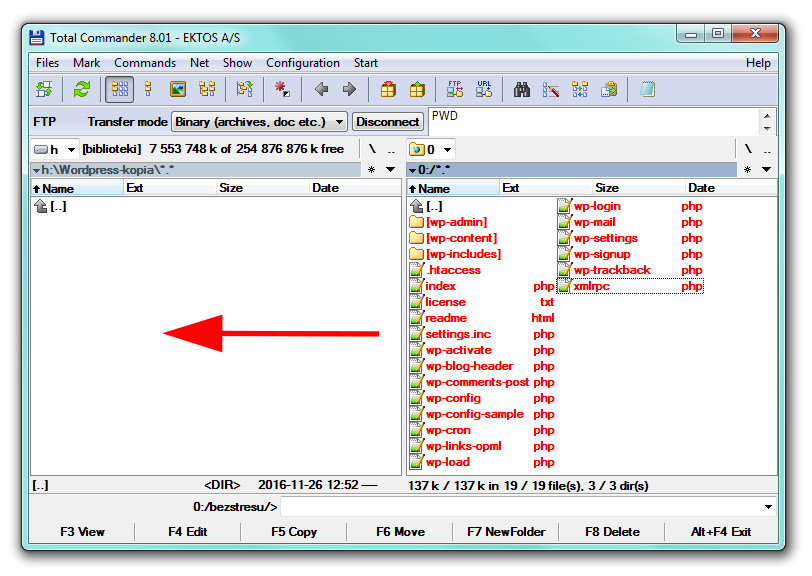Click the F7 NewFolder button
The height and width of the screenshot is (576, 812).
(x=506, y=532)
